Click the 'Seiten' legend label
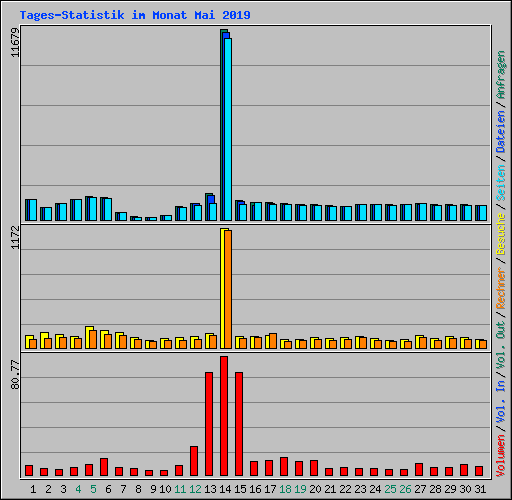Image resolution: width=512 pixels, height=500 pixels. click(501, 183)
